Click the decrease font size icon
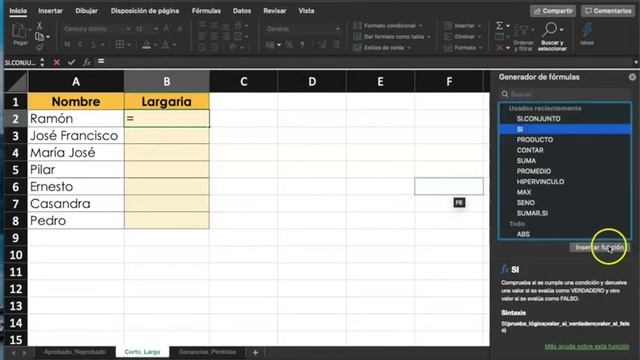 179,29
